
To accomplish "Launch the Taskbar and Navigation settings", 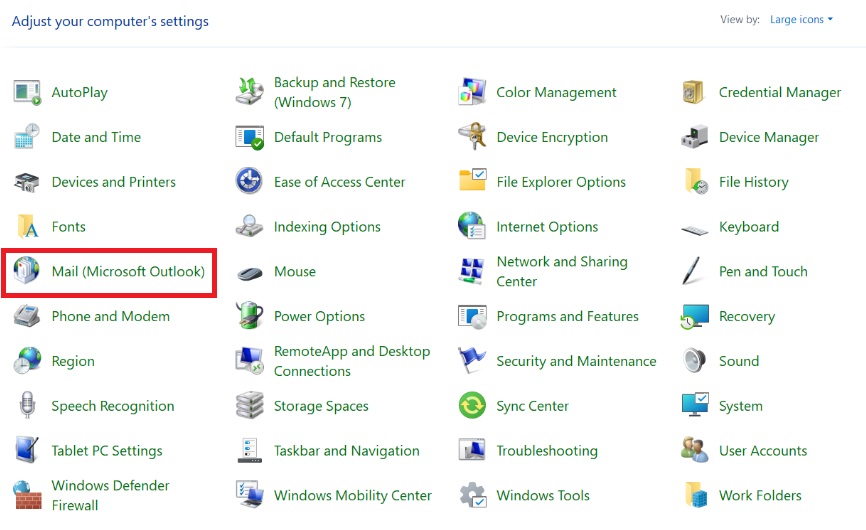I will coord(346,452).
